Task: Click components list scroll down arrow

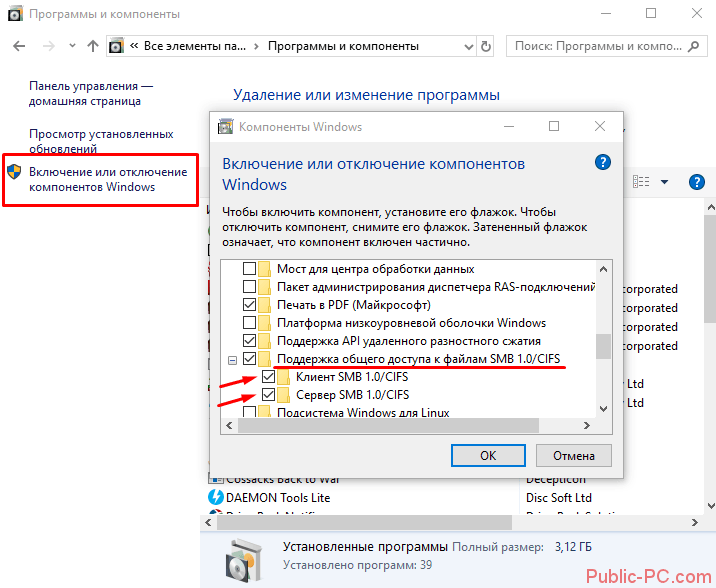Action: (x=603, y=409)
